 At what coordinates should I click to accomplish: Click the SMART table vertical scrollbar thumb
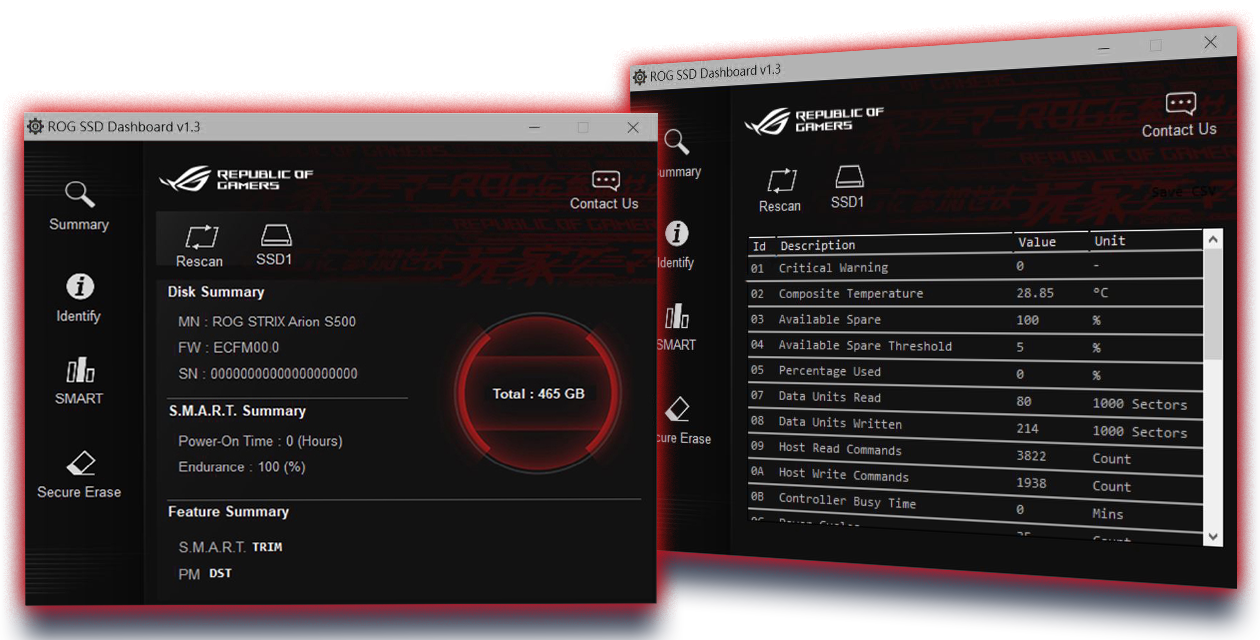1213,305
